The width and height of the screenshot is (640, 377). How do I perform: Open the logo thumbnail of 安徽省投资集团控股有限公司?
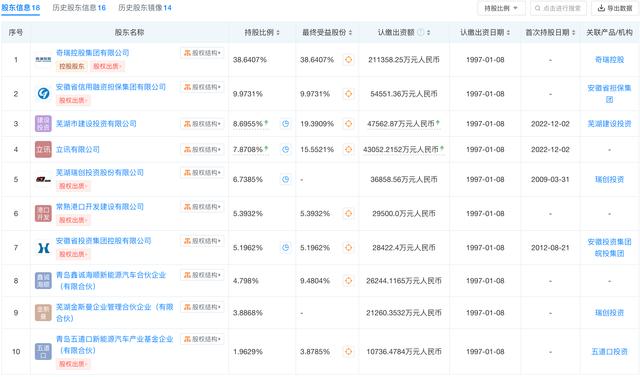click(43, 248)
